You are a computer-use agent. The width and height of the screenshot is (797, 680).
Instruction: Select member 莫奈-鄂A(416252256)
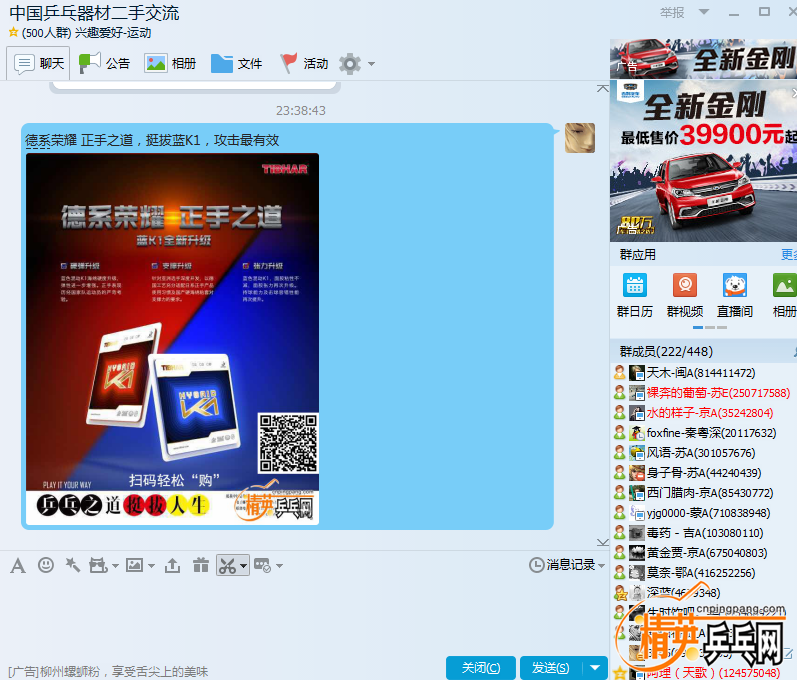[x=703, y=573]
